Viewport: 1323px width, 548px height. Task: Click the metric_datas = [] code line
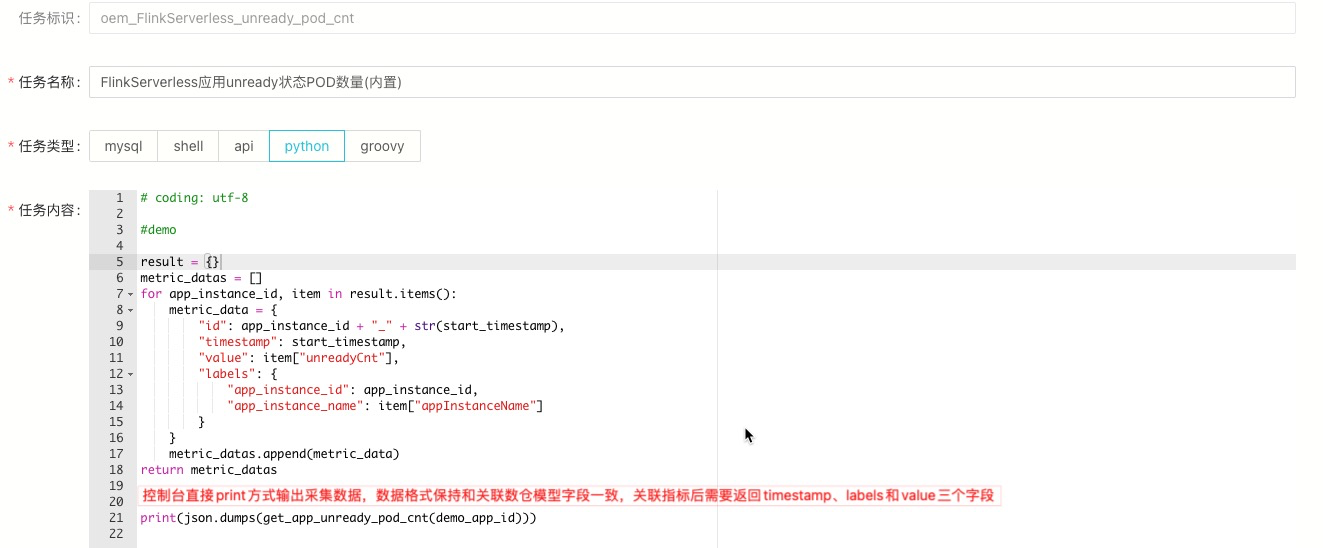click(x=201, y=278)
